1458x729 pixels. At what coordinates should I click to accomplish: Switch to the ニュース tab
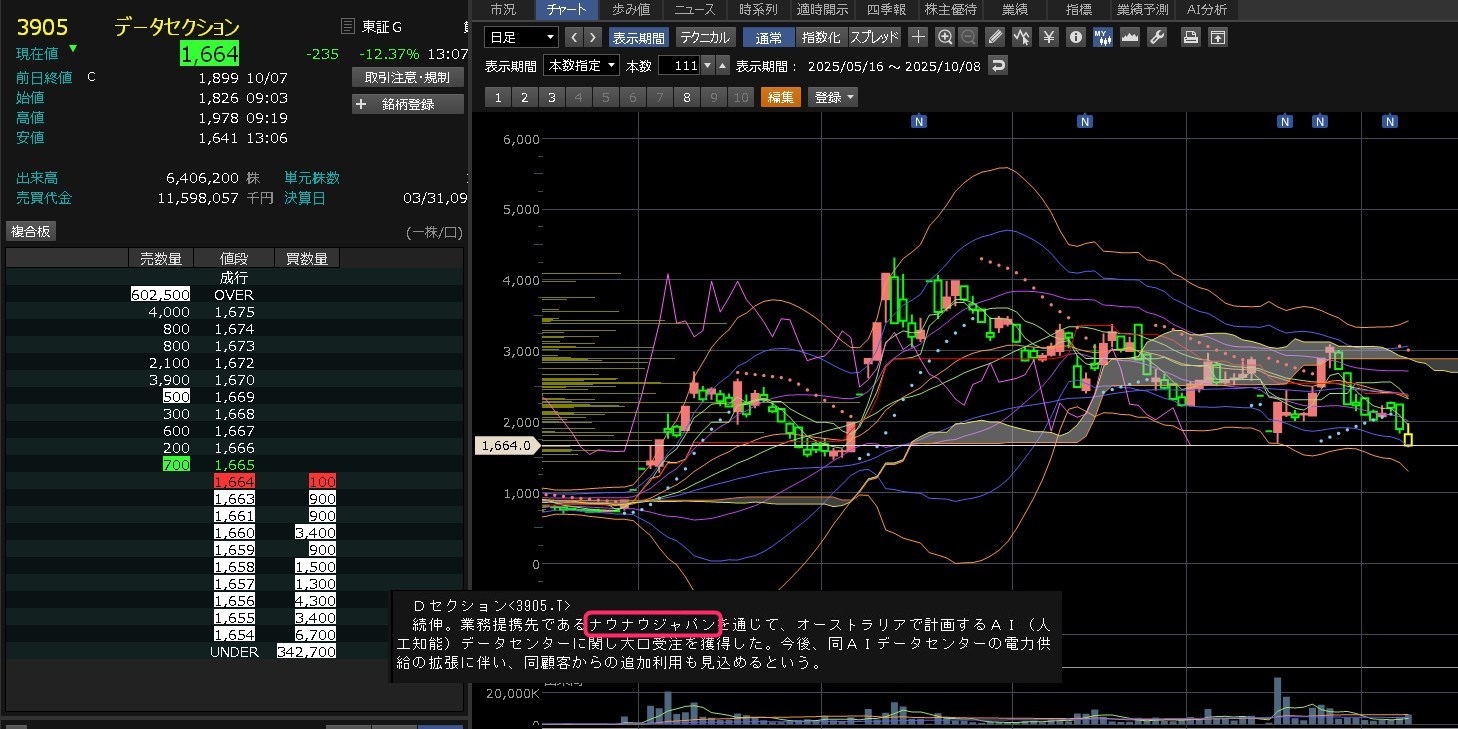(694, 9)
